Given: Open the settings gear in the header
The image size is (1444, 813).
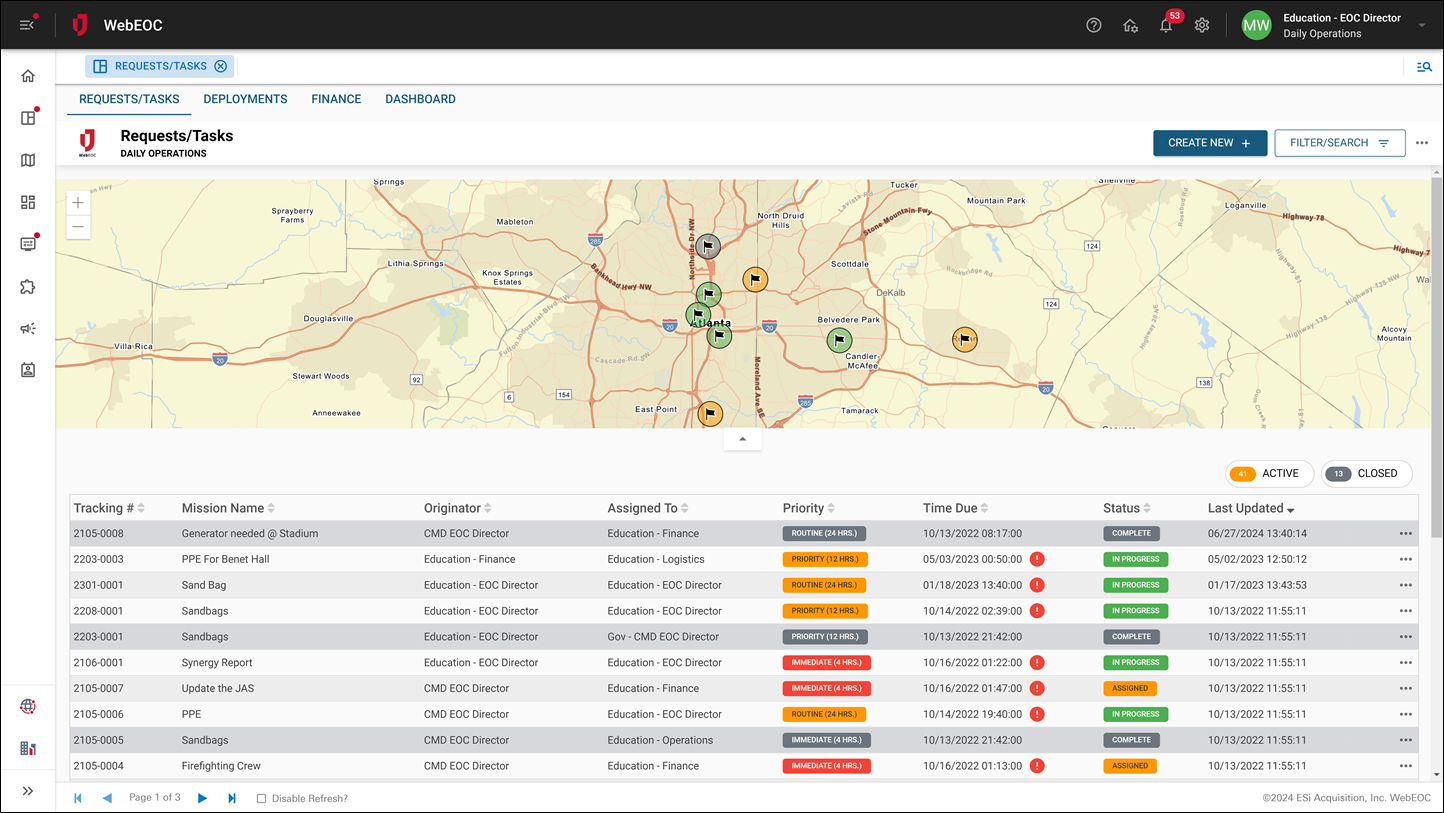Looking at the screenshot, I should point(1202,25).
